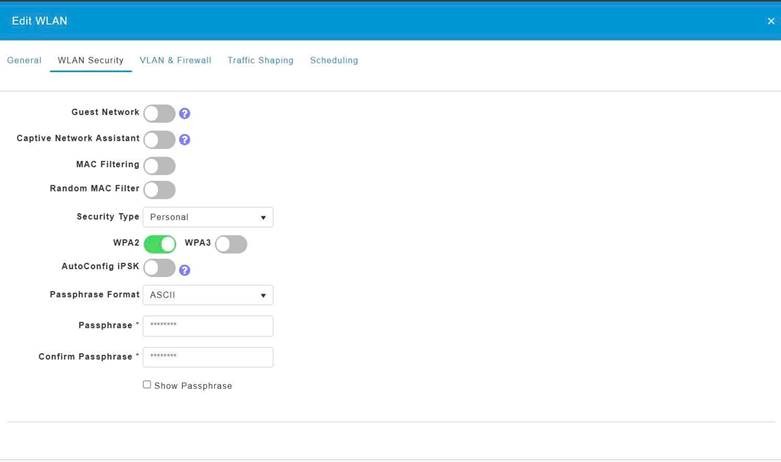The image size is (781, 462).
Task: Enable MAC Filtering toggle
Action: point(159,165)
